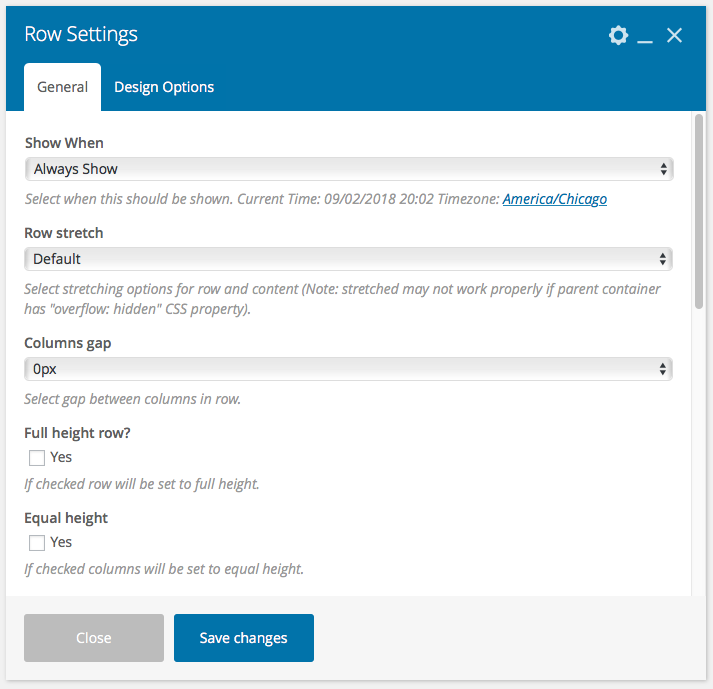Image resolution: width=713 pixels, height=689 pixels.
Task: Expand the Show When dropdown
Action: pos(348,169)
